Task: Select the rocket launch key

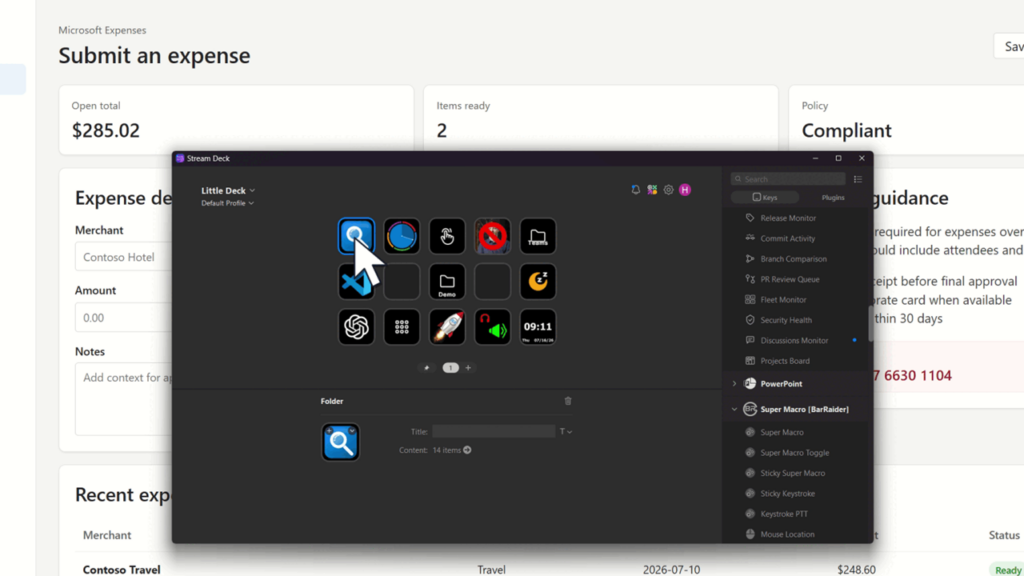Action: click(x=447, y=327)
